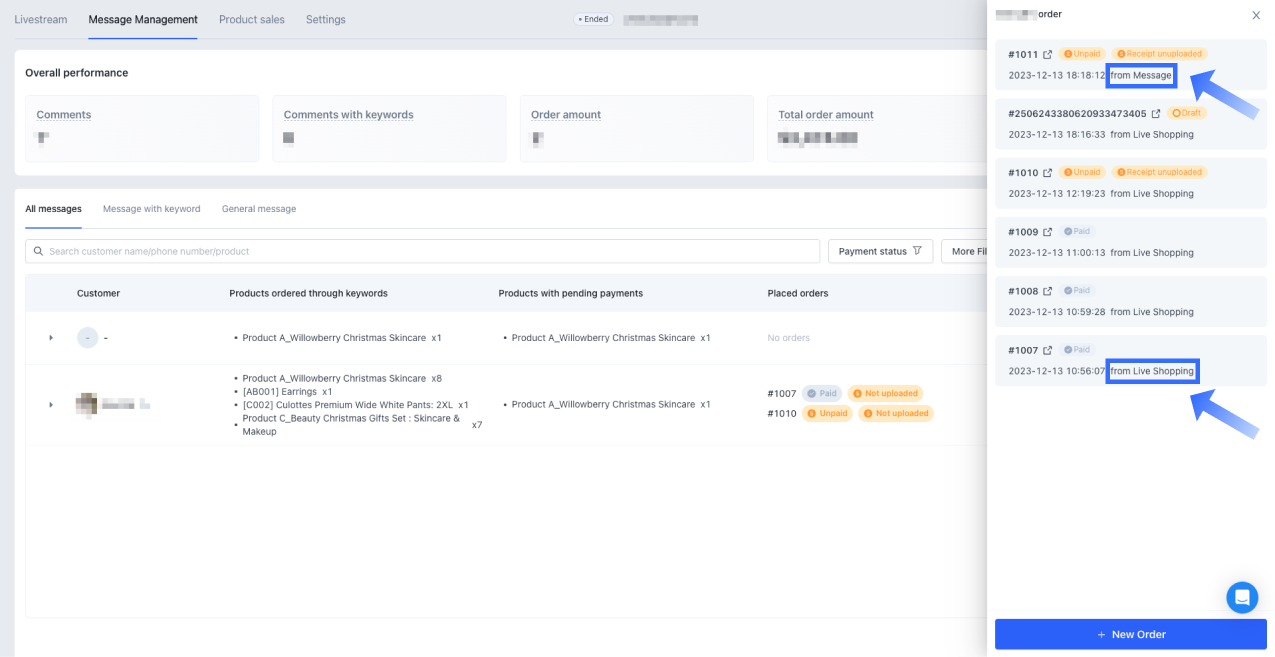Open draft order #250624338062093347​3405 link icon
Viewport: 1275px width, 657px height.
tap(1156, 114)
